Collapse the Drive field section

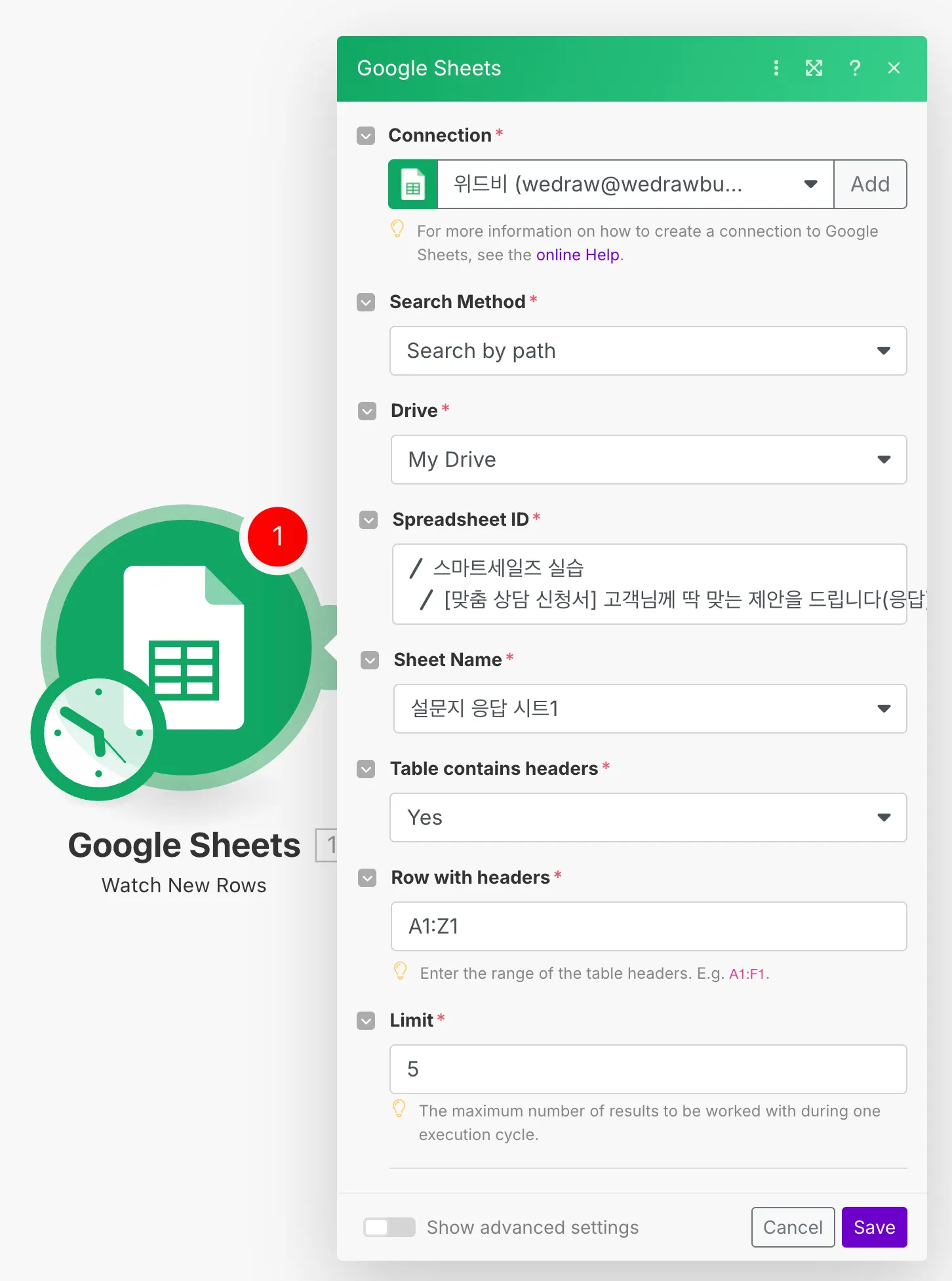coord(367,411)
